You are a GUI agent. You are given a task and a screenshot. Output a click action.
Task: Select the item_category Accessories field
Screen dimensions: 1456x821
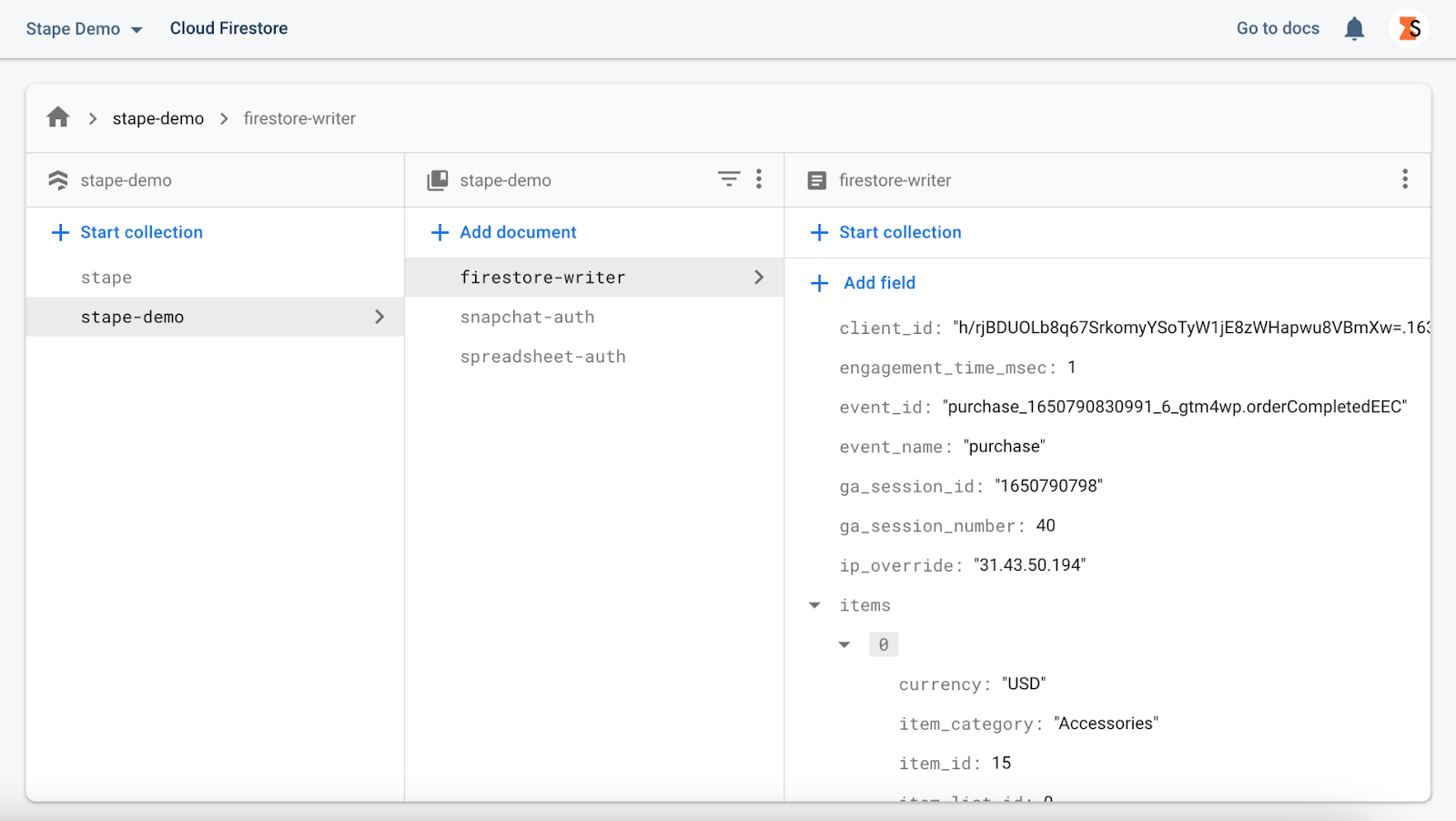tap(1028, 724)
